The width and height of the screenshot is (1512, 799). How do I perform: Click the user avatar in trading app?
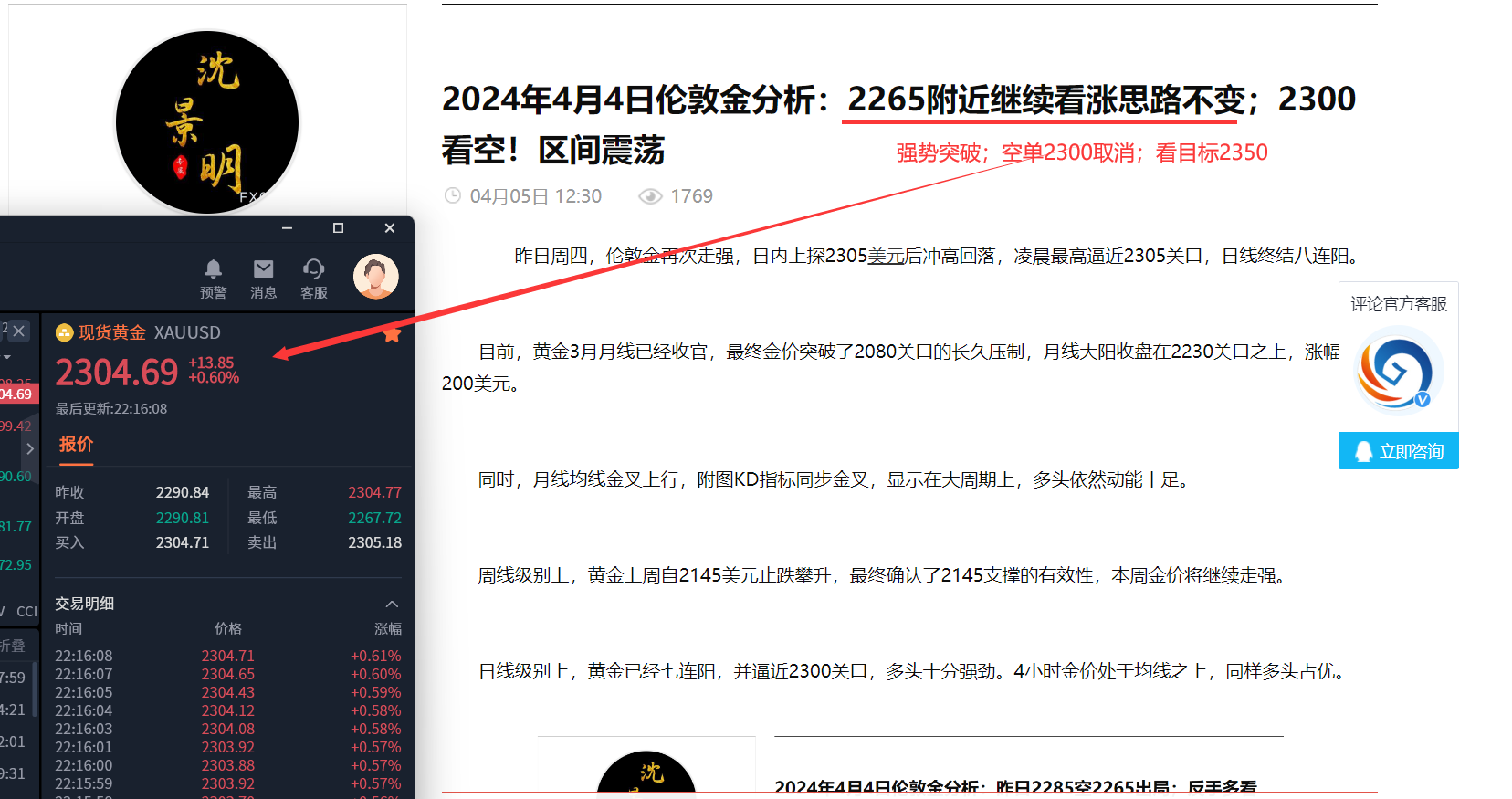[x=375, y=276]
